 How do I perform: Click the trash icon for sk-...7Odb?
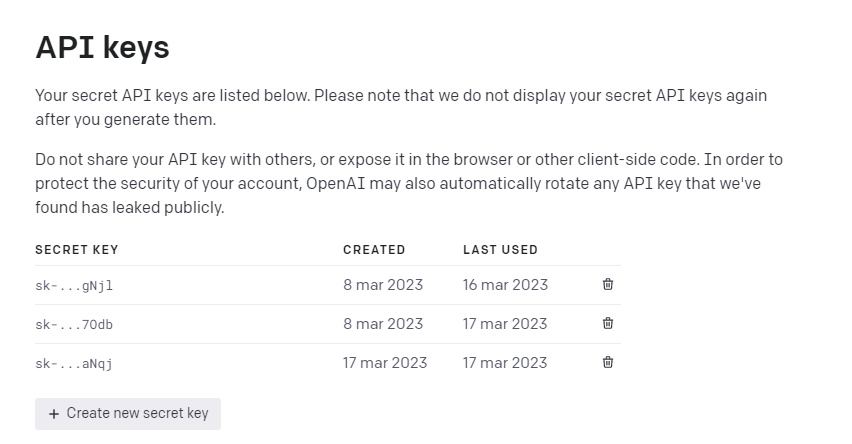(608, 323)
